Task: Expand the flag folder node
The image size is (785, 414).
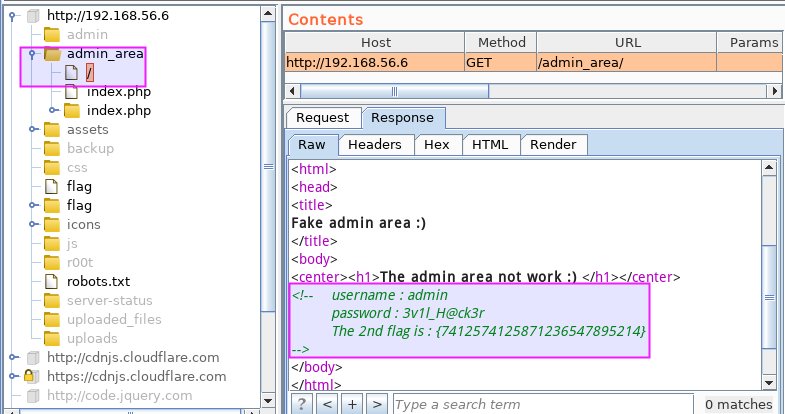Action: (33, 205)
